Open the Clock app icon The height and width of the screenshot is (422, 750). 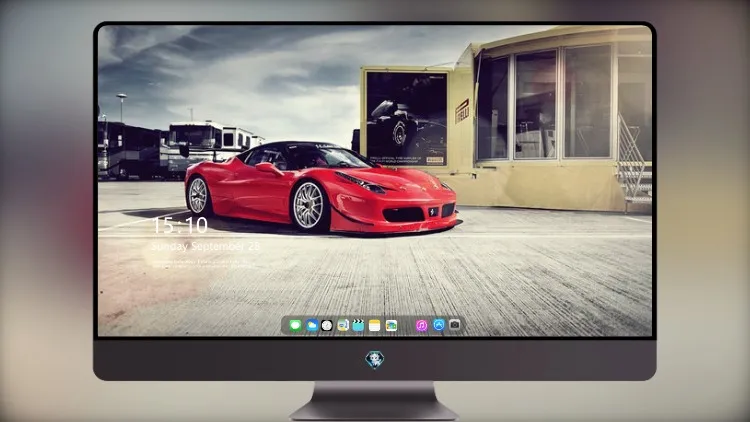click(327, 325)
